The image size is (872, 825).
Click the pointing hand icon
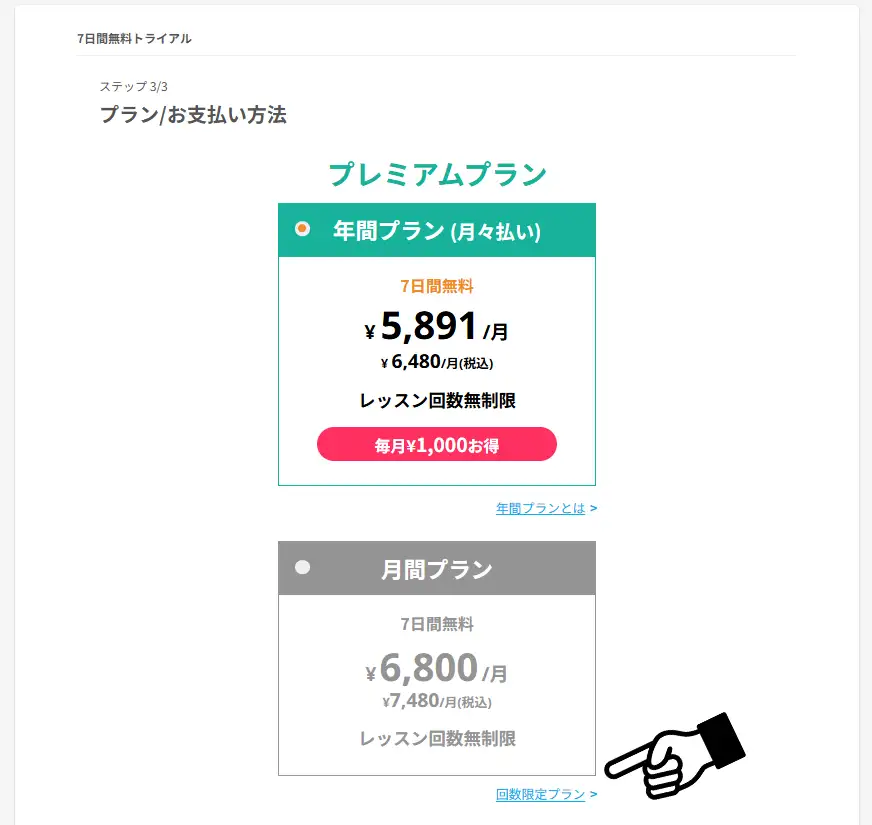click(676, 757)
